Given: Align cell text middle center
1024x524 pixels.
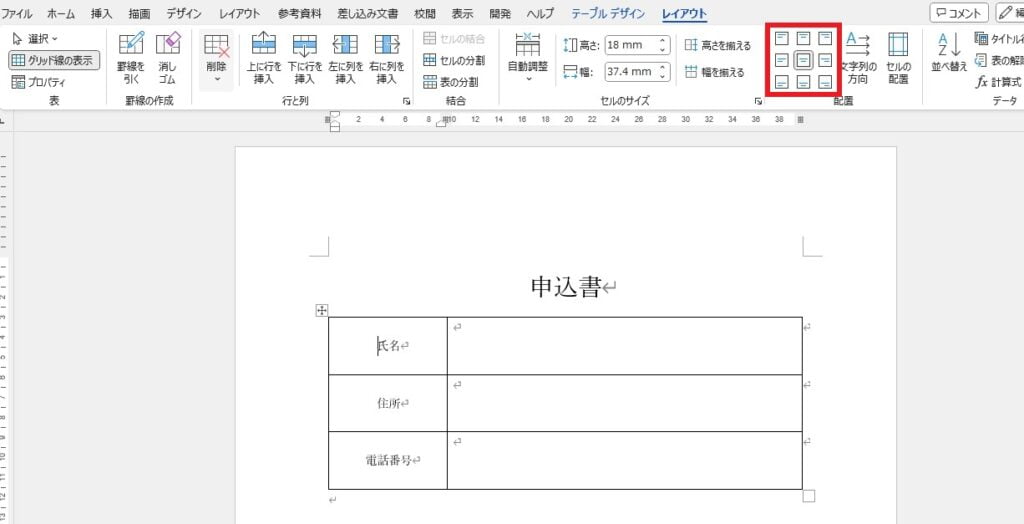Looking at the screenshot, I should pos(804,61).
